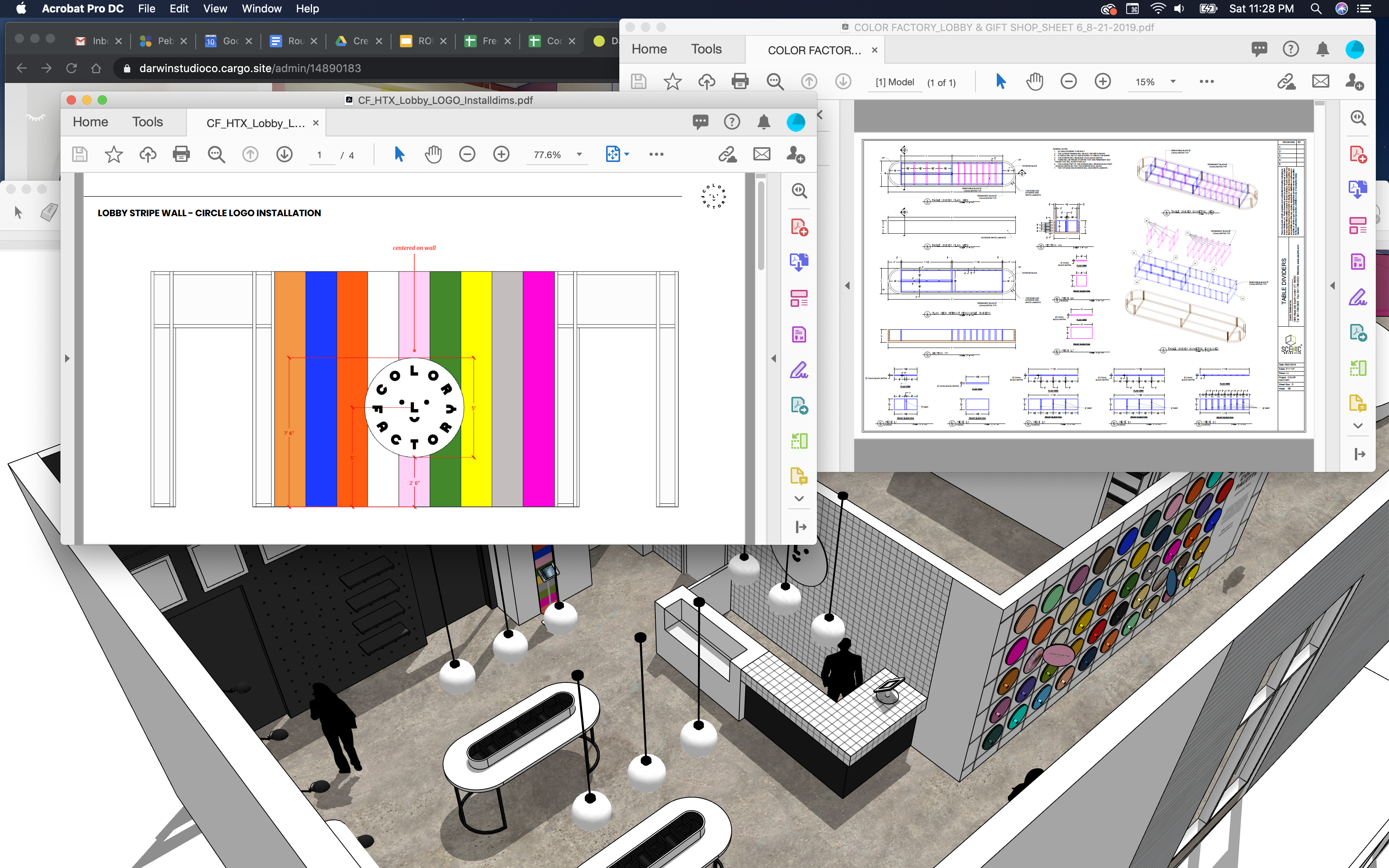
Task: Open Share link icon in the Installdims toolbar
Action: [x=727, y=154]
